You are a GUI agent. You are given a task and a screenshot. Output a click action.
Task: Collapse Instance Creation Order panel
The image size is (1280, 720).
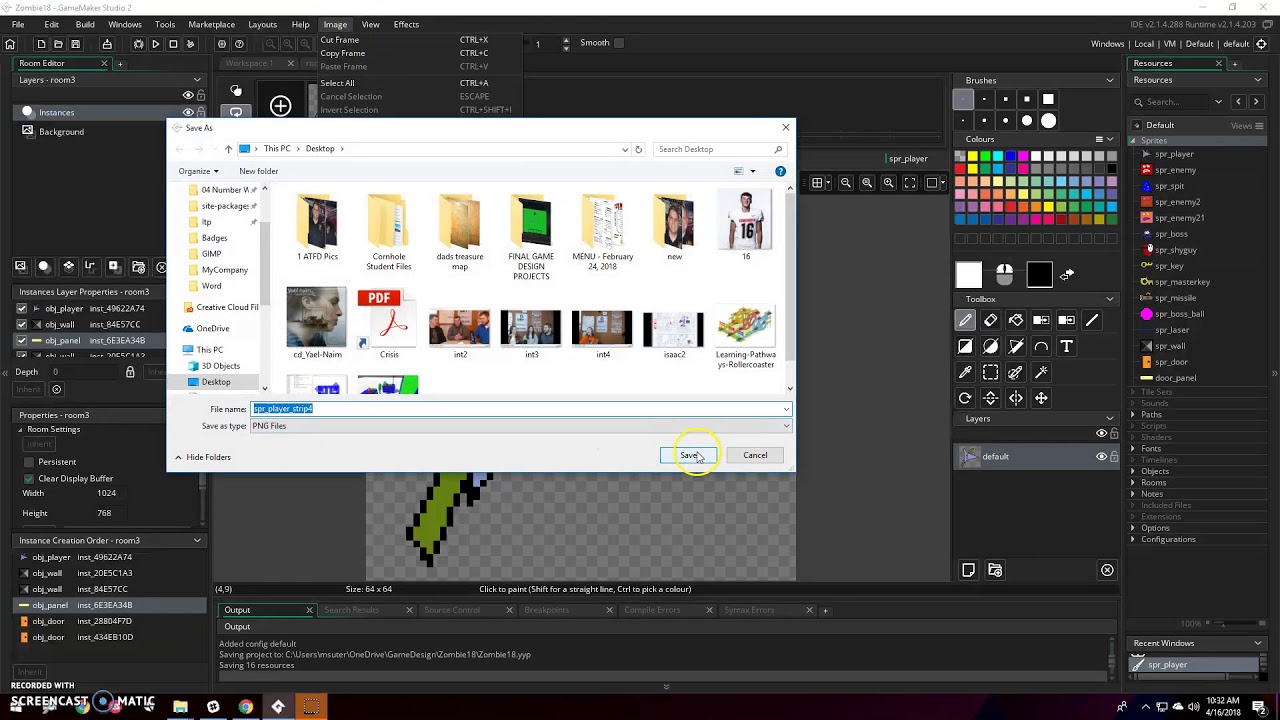(x=197, y=540)
